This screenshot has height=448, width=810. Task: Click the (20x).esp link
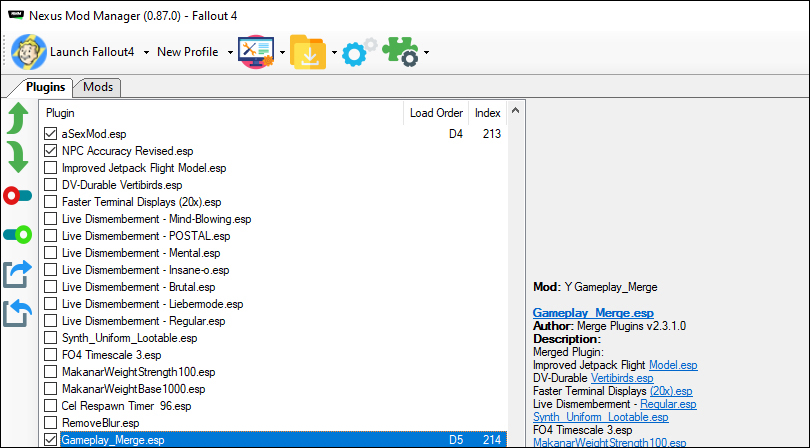tap(671, 391)
